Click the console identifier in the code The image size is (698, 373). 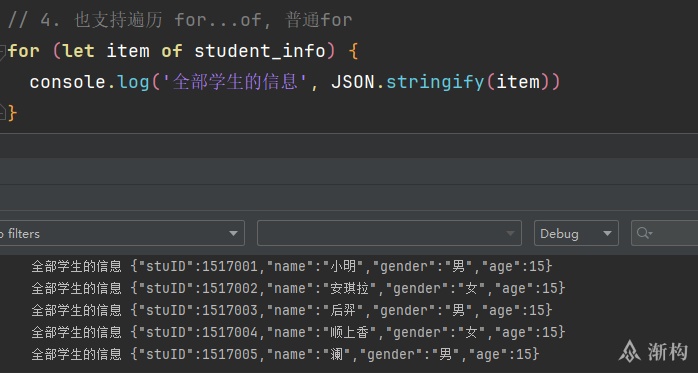pyautogui.click(x=67, y=82)
